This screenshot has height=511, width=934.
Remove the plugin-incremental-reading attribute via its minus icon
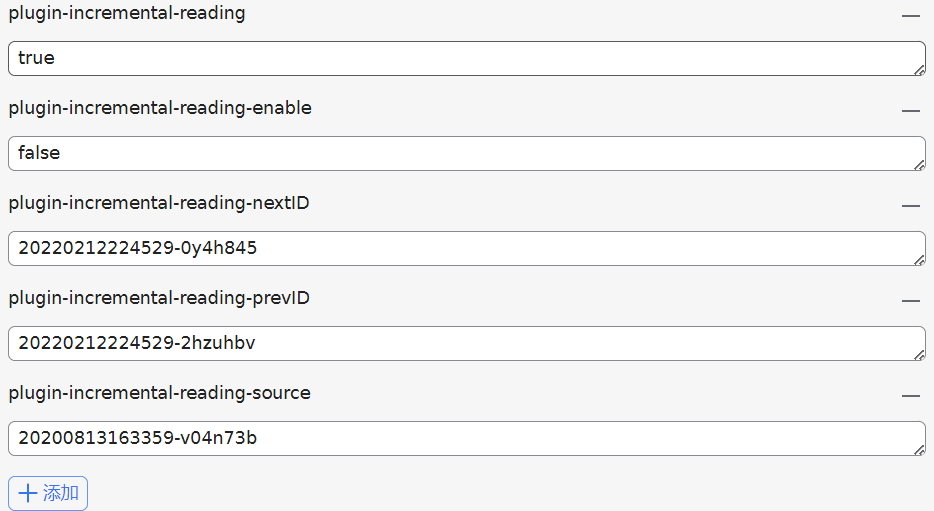pyautogui.click(x=910, y=16)
